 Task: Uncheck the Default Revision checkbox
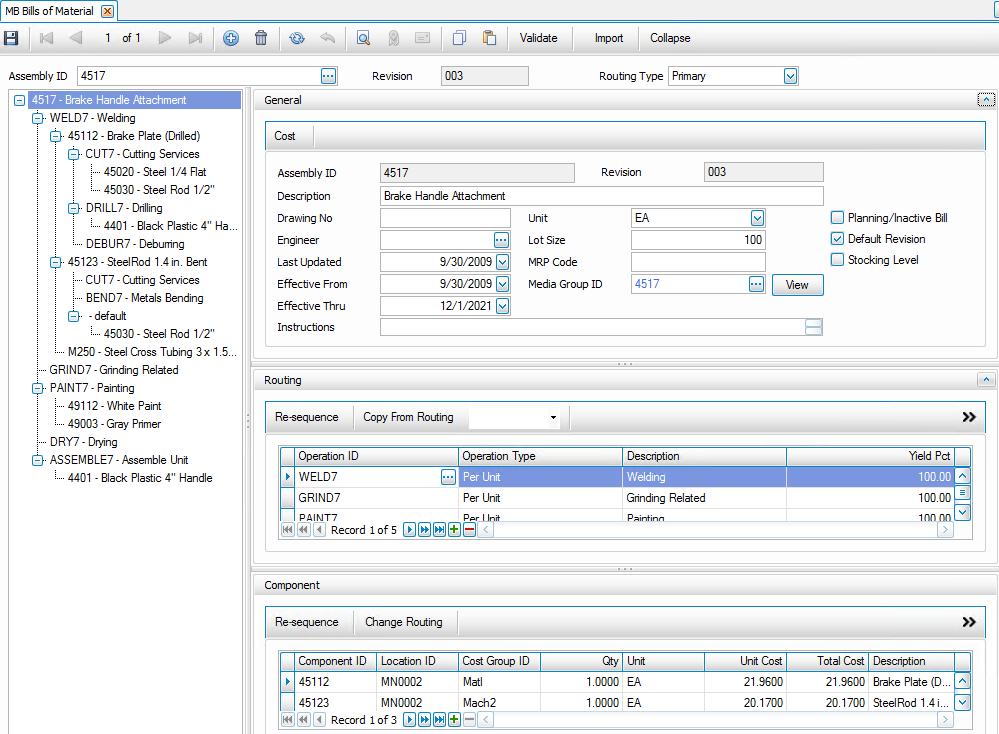(x=838, y=239)
